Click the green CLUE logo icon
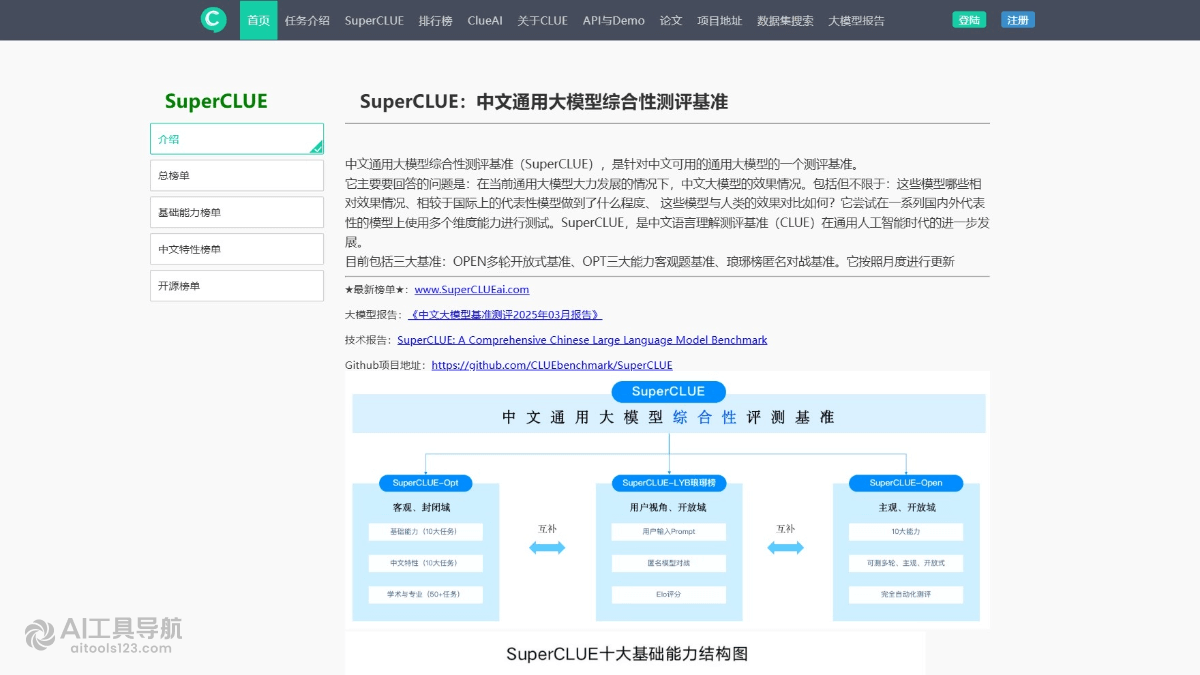 [x=213, y=19]
